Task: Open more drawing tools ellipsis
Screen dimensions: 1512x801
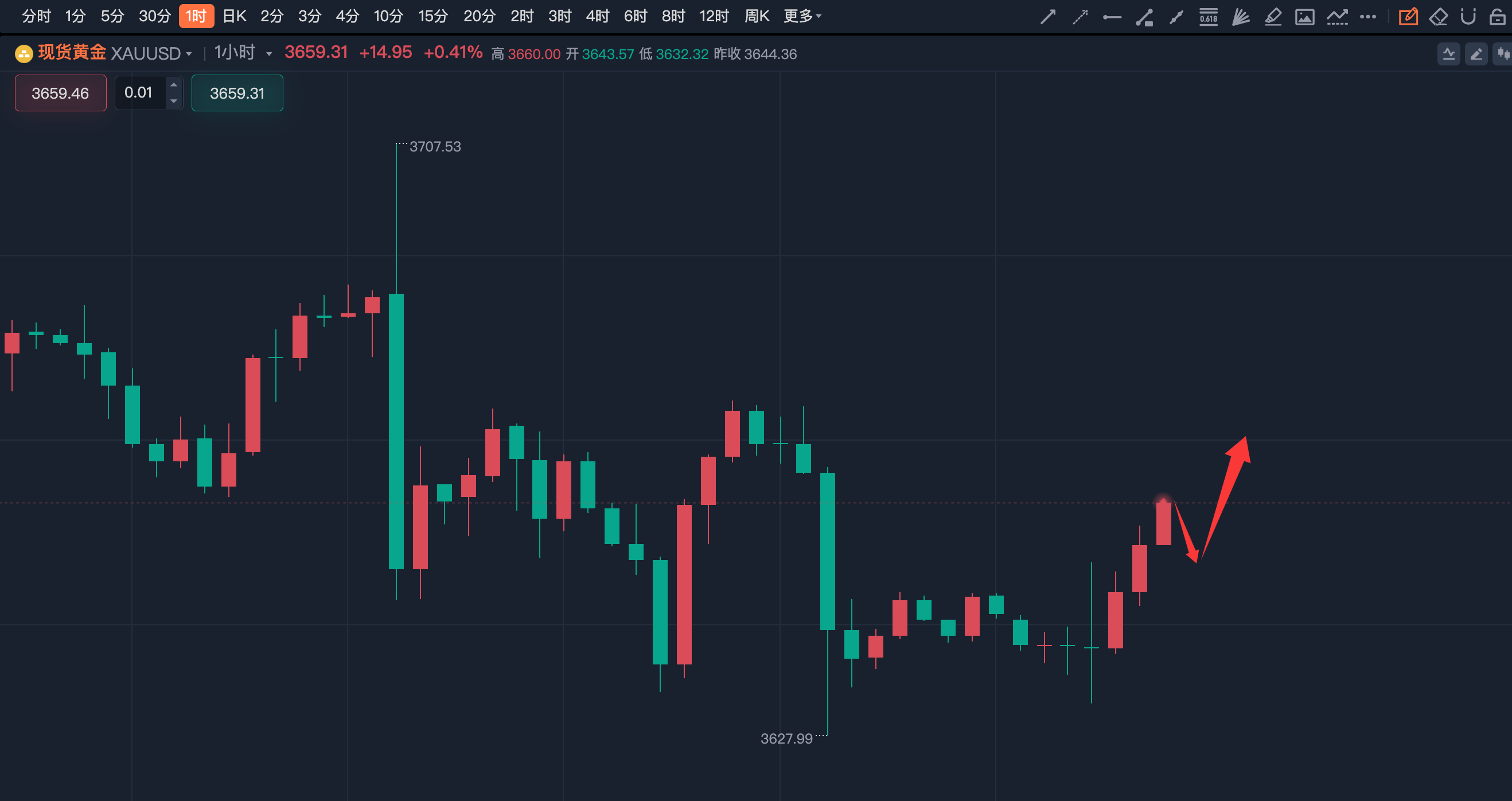Action: pos(1368,17)
